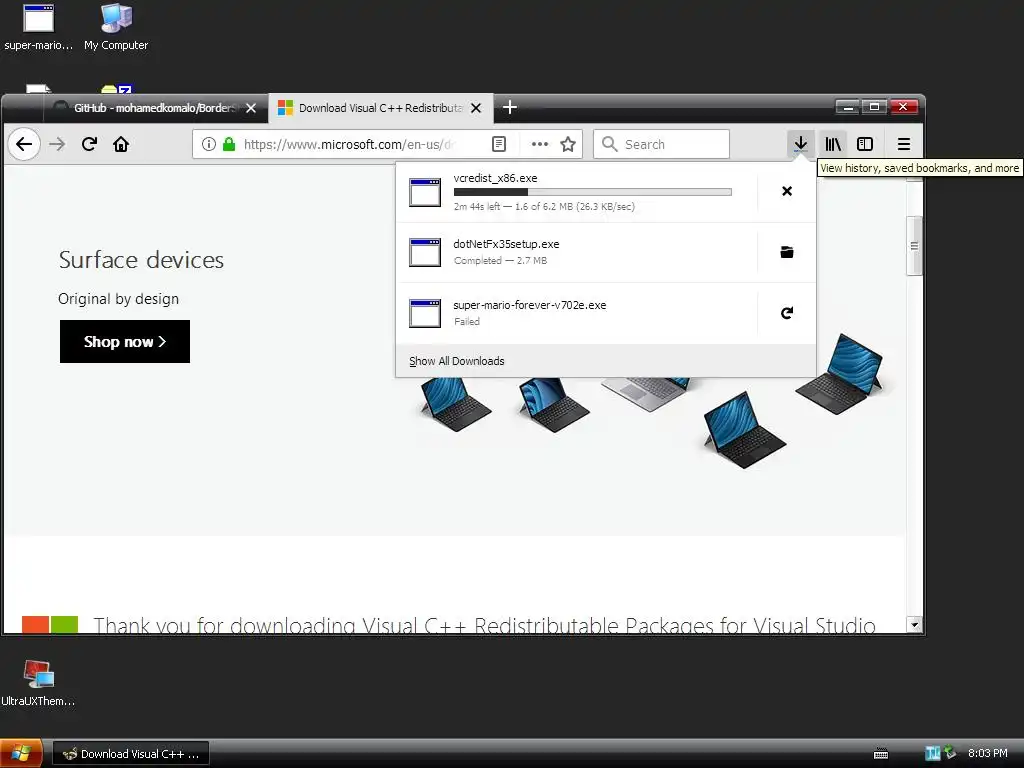This screenshot has width=1024, height=768.
Task: Show site information icon in address bar
Action: 208,144
